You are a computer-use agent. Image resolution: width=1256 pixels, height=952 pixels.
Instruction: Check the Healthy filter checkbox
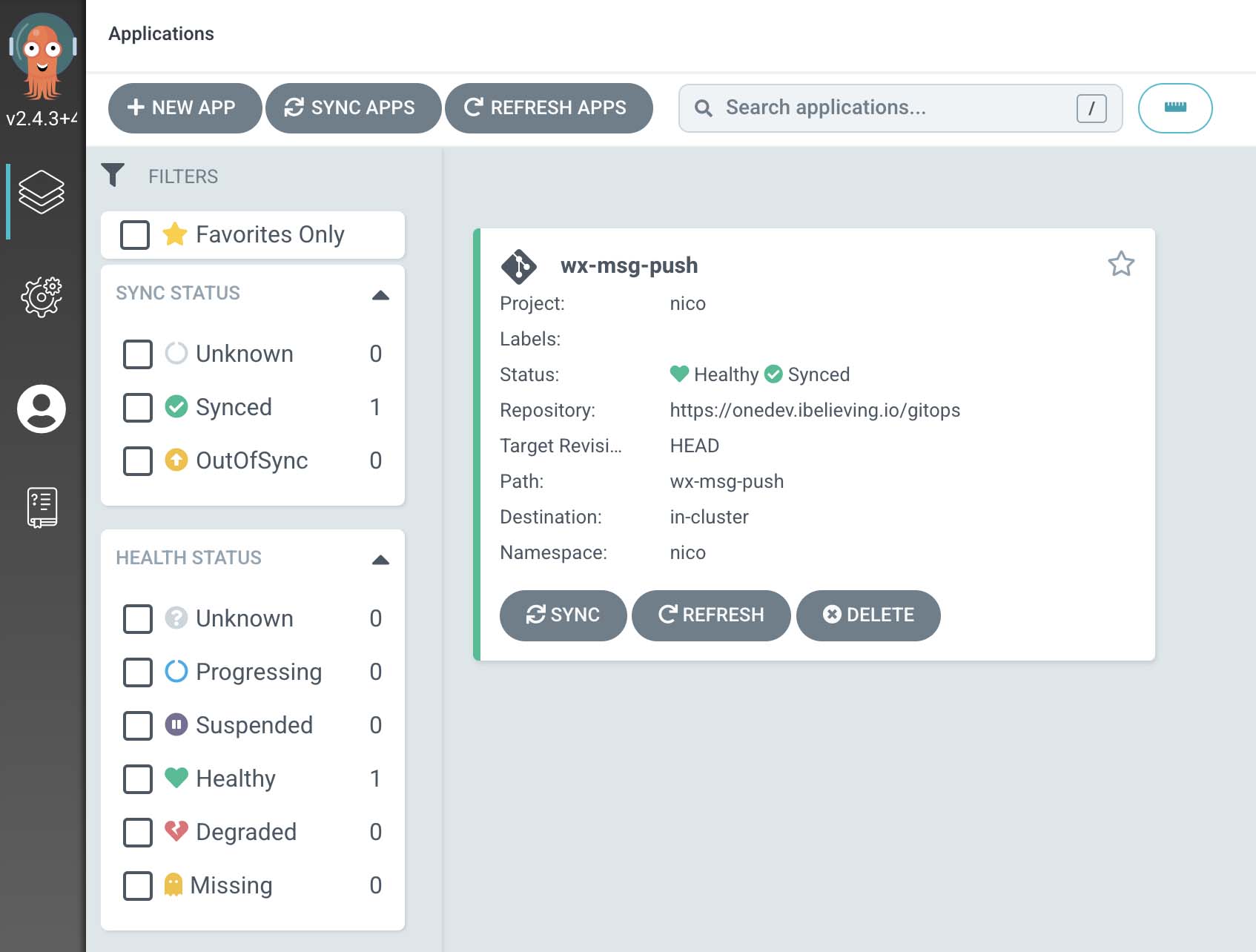click(x=138, y=779)
